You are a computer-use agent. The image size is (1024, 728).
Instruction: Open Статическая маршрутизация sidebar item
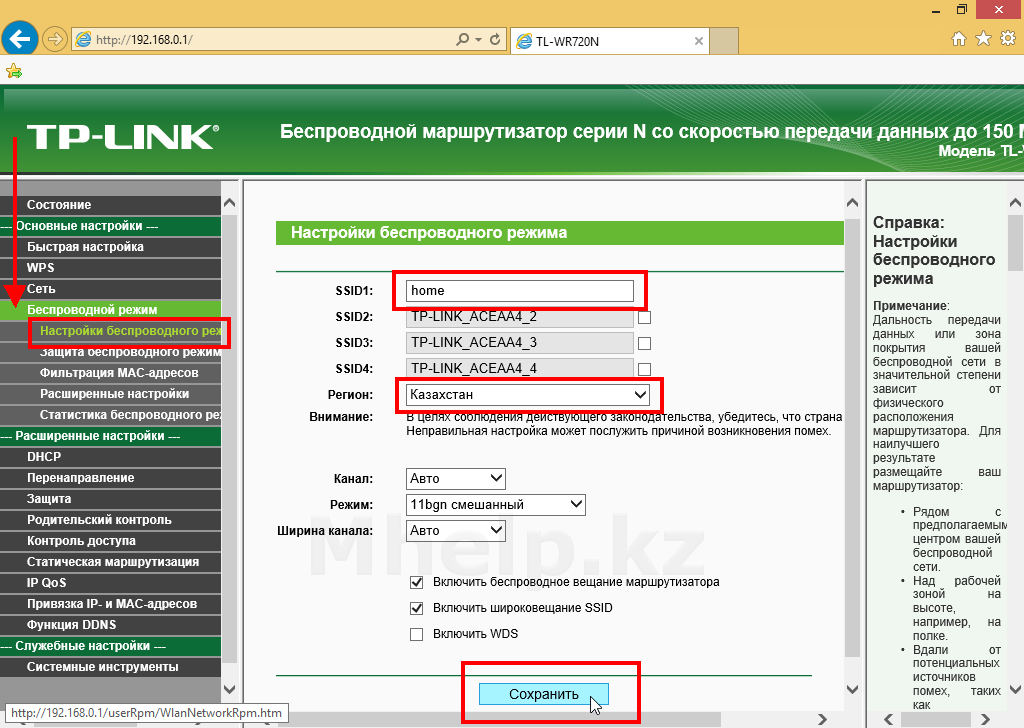tap(110, 562)
